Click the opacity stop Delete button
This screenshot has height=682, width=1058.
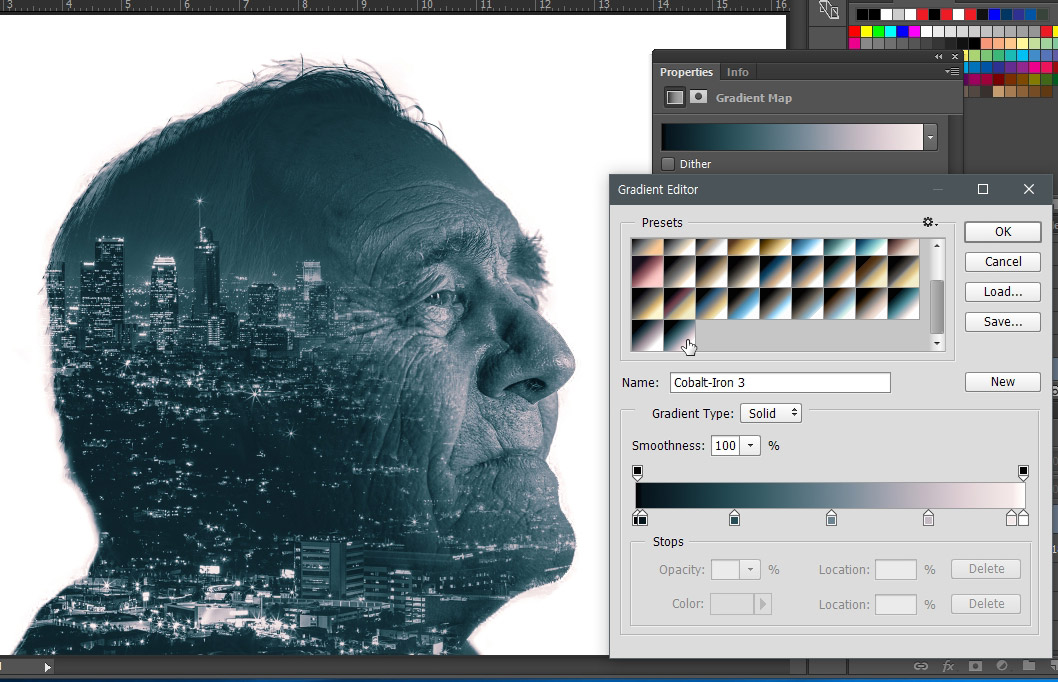tap(986, 569)
